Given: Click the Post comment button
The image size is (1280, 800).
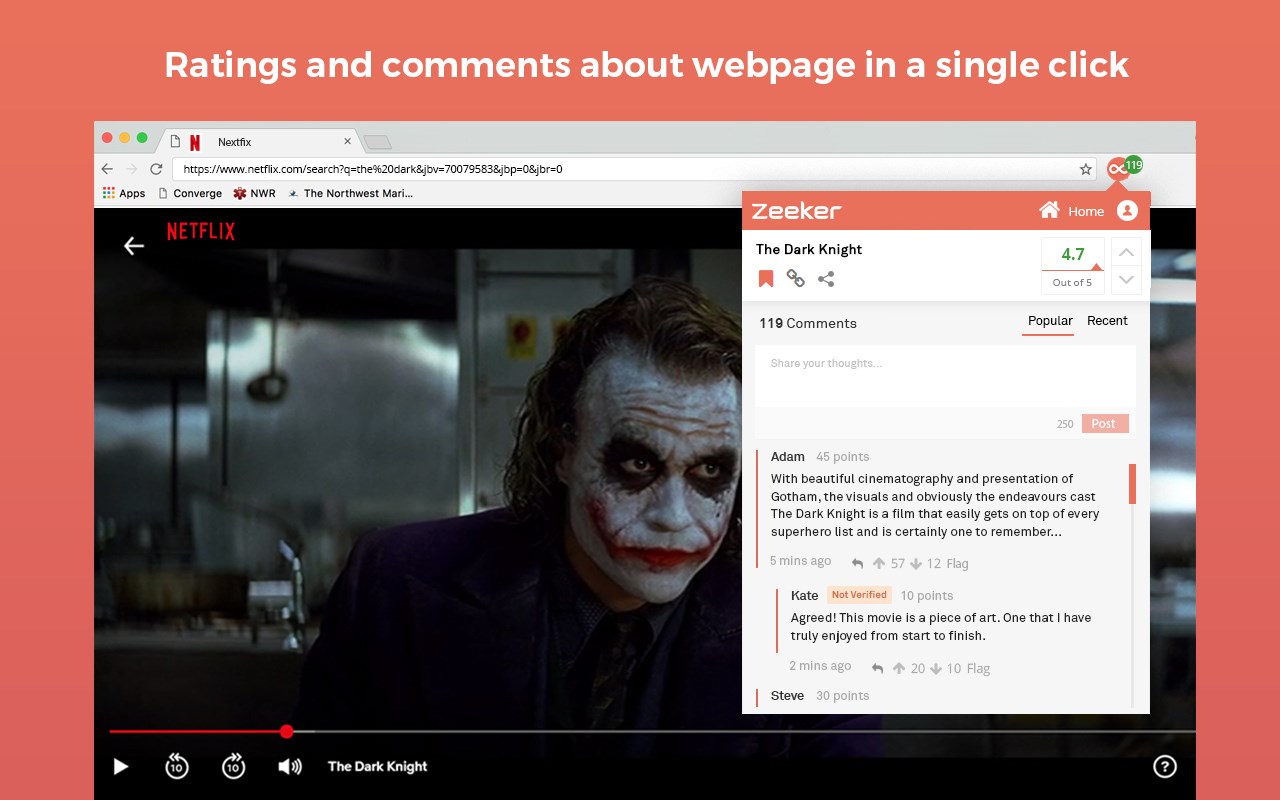Looking at the screenshot, I should click(1105, 424).
